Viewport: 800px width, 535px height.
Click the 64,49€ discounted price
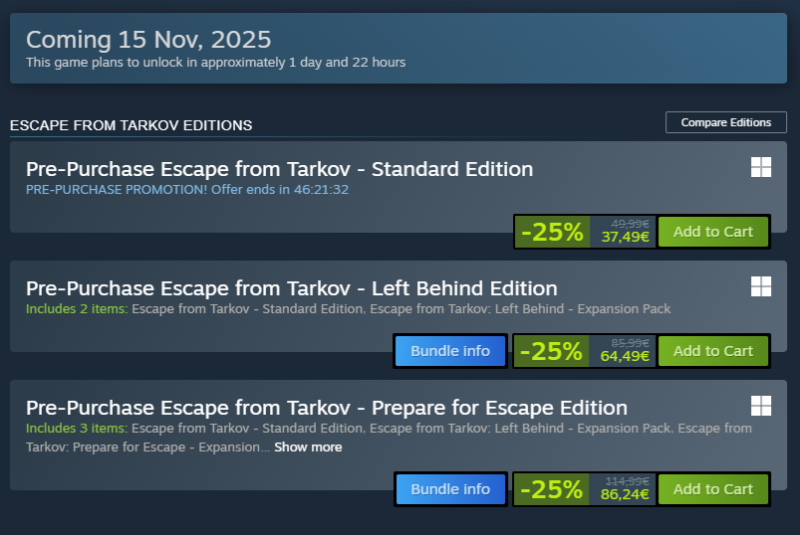click(625, 356)
